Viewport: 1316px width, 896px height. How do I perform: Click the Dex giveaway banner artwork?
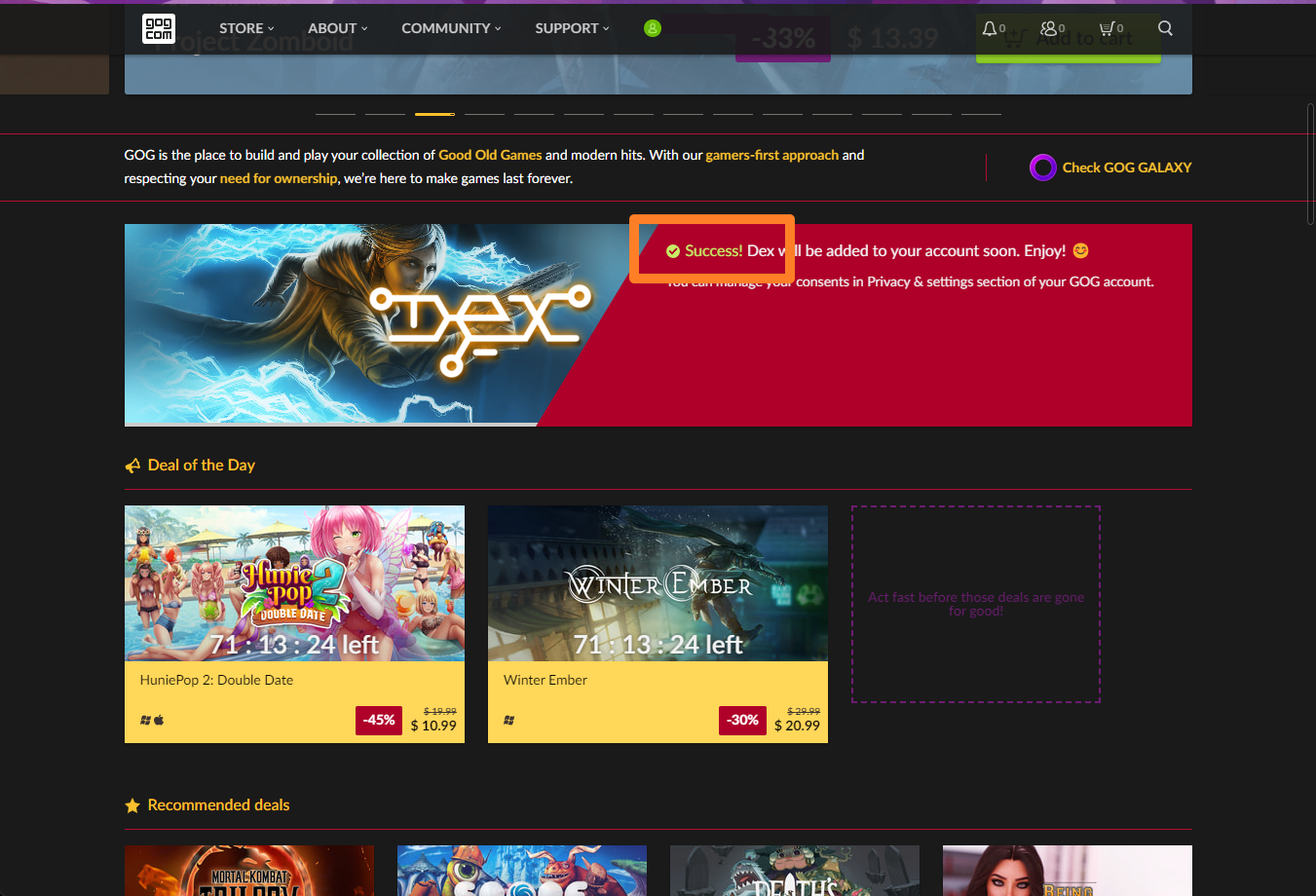380,324
